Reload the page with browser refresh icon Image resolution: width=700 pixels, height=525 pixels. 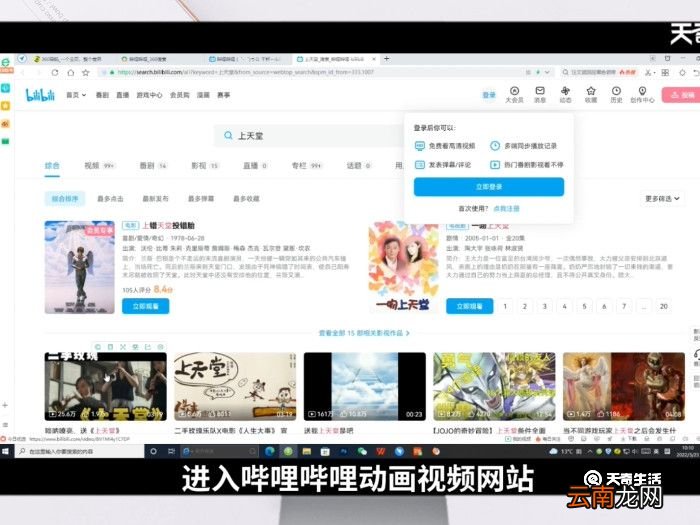[55, 72]
